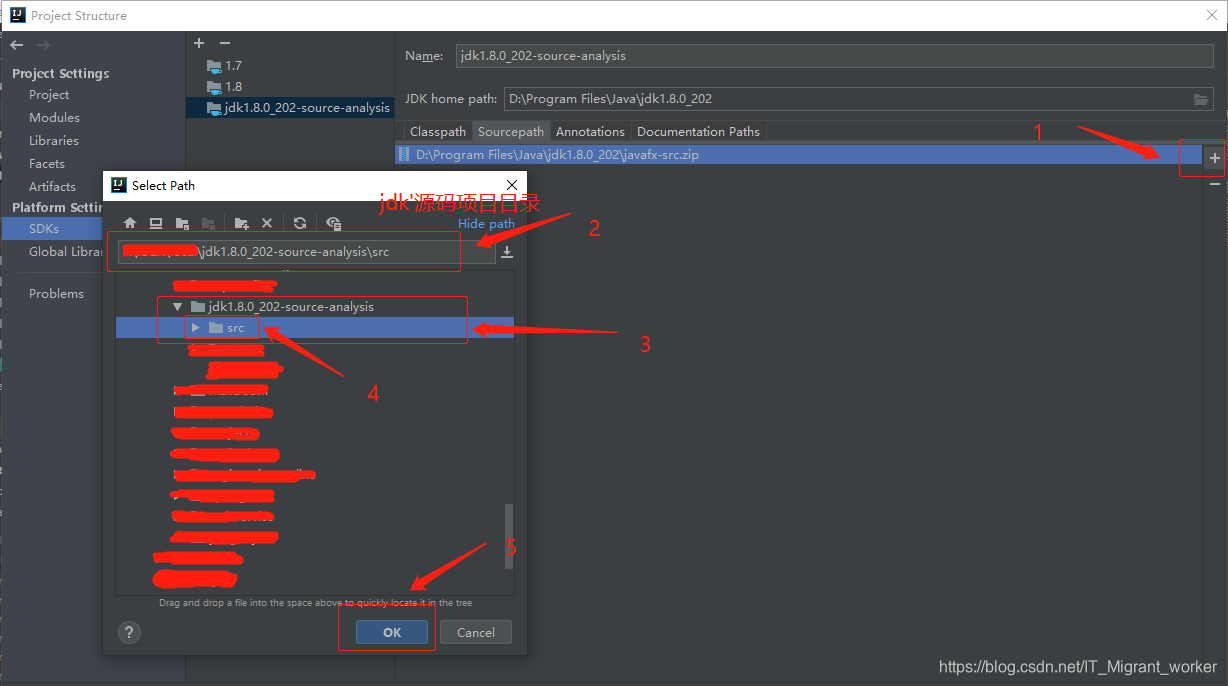Add a new SDK with plus icon
The width and height of the screenshot is (1228, 686).
click(199, 43)
